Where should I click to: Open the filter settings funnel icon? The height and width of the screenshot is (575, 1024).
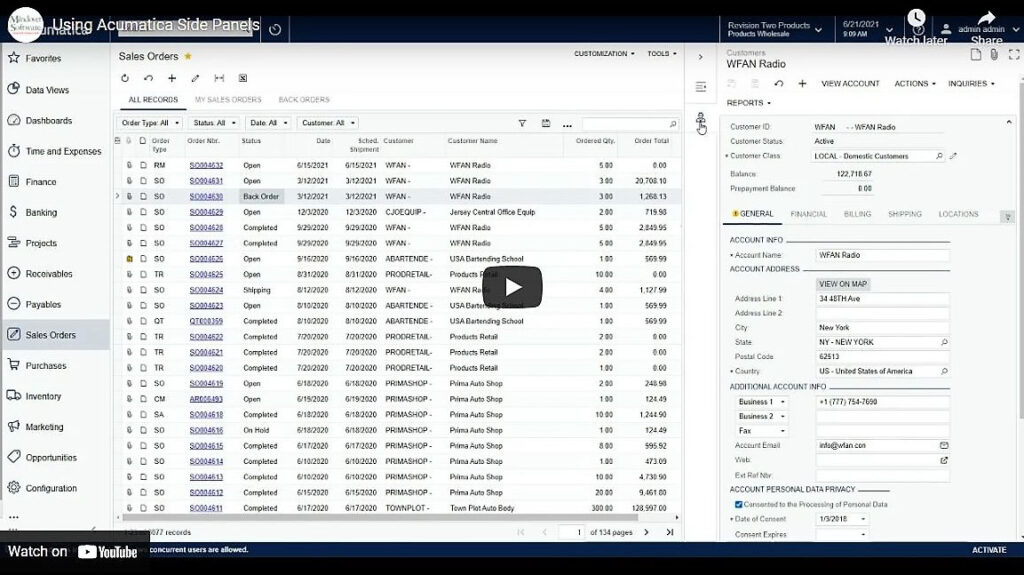522,123
